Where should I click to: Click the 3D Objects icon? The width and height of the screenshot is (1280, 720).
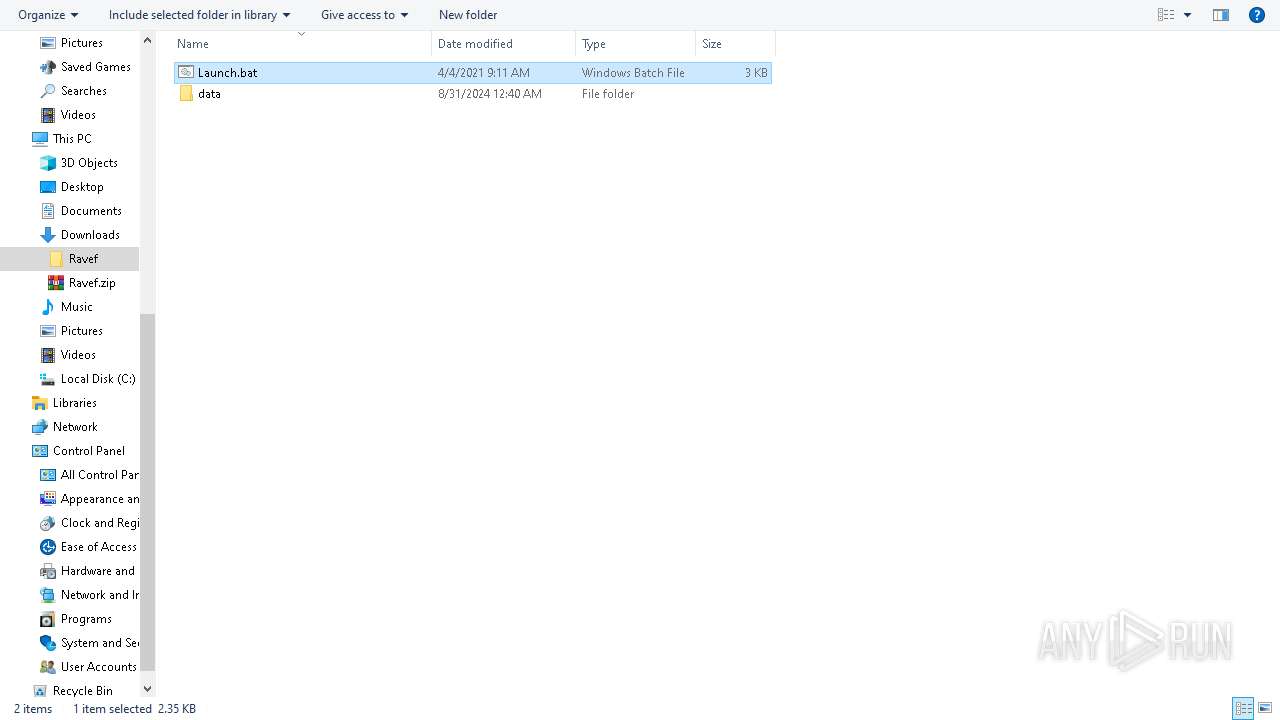point(47,163)
